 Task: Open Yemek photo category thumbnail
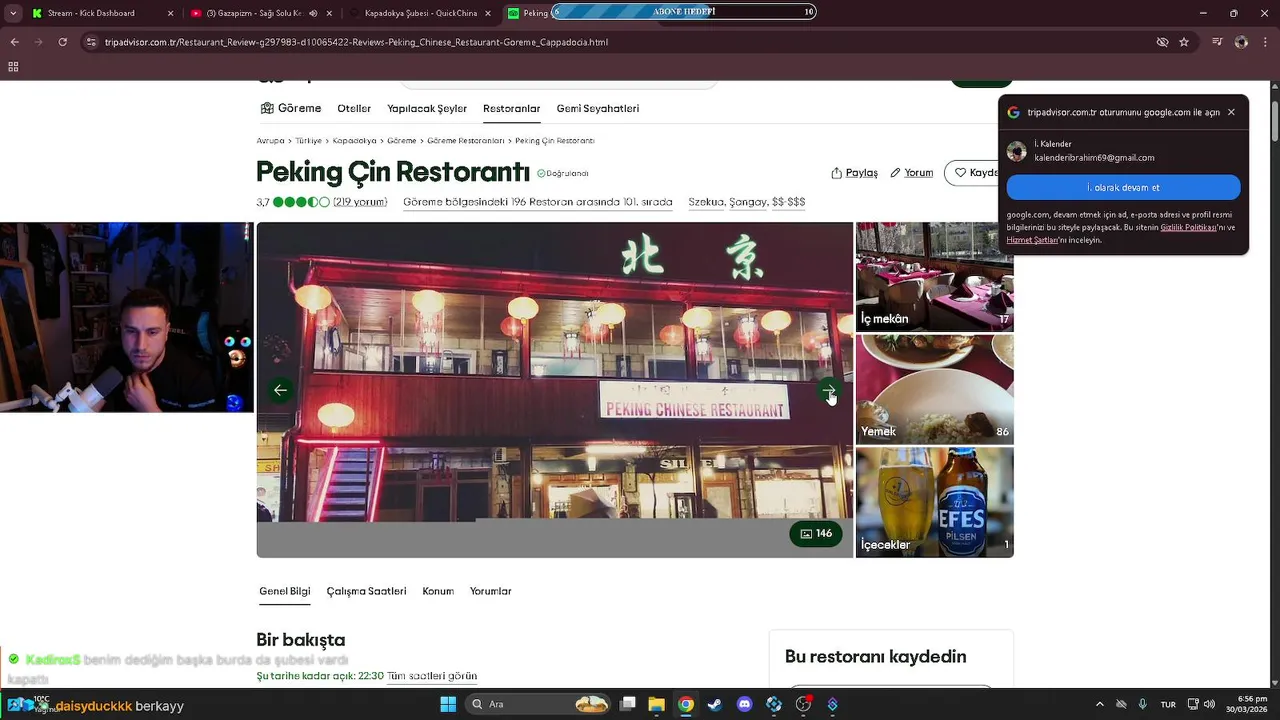[934, 389]
